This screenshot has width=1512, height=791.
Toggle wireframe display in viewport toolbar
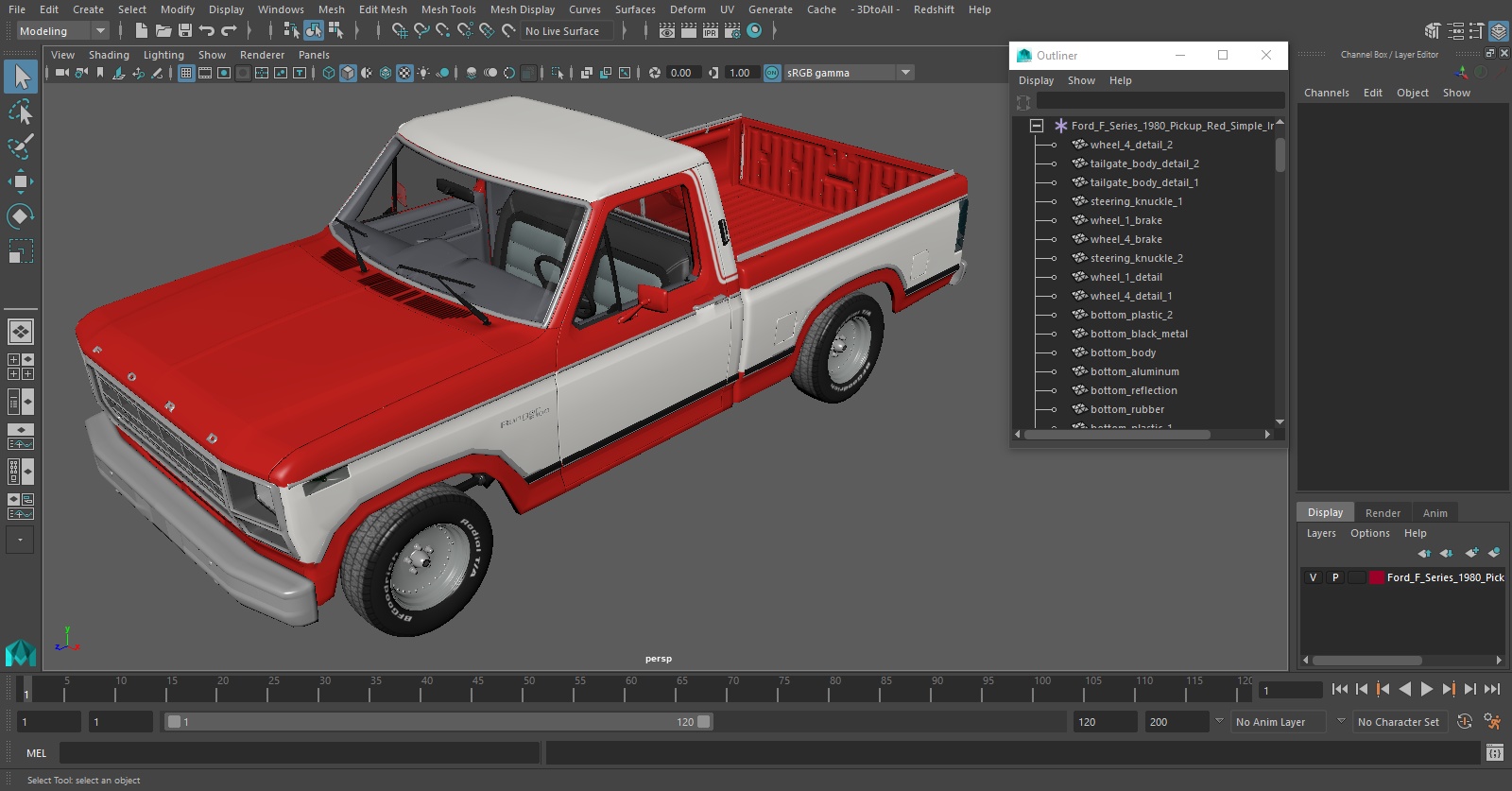pyautogui.click(x=329, y=73)
